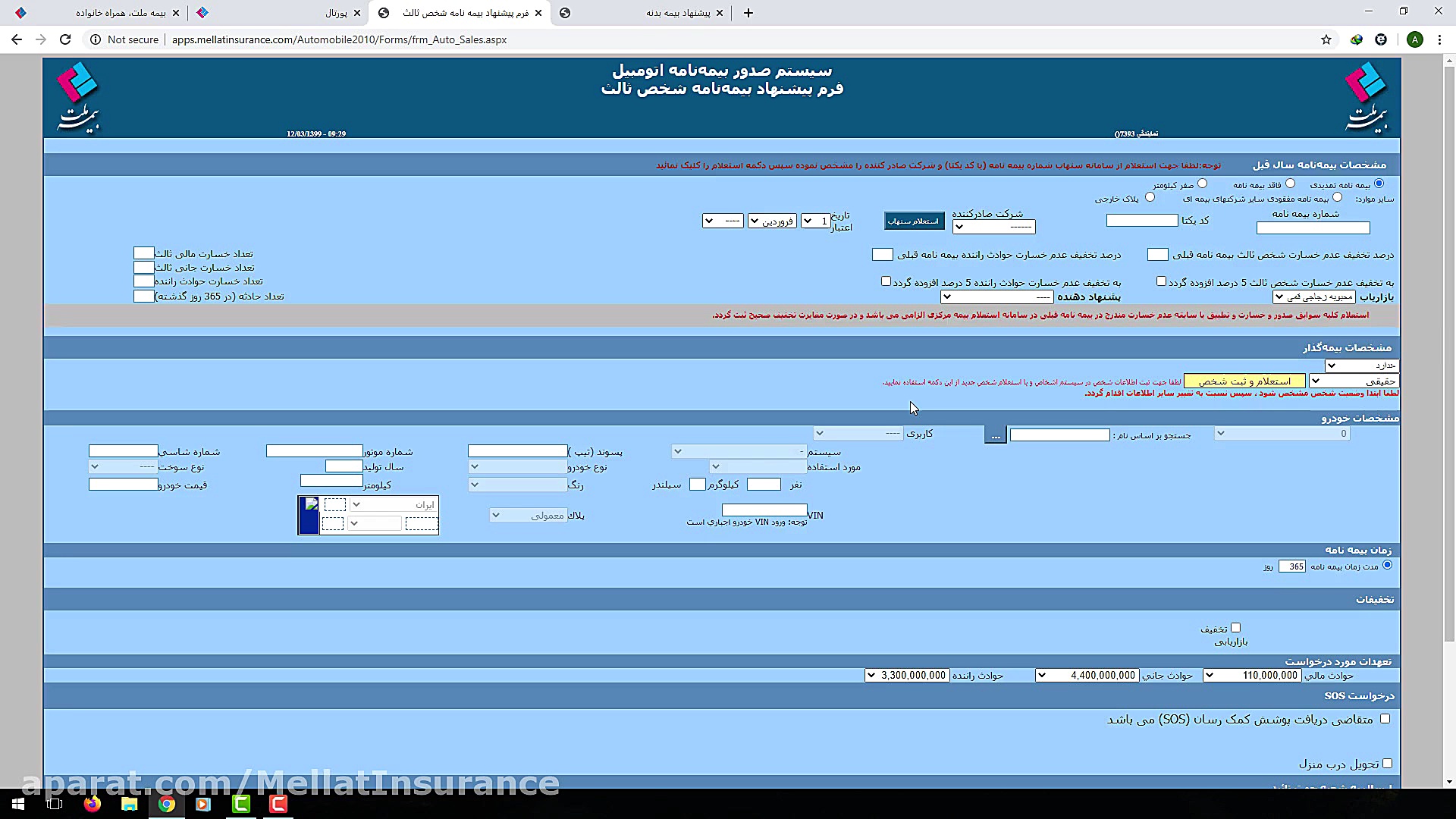Screen dimensions: 1456x819
Task: Reload the page with refresh icon
Action: point(65,39)
